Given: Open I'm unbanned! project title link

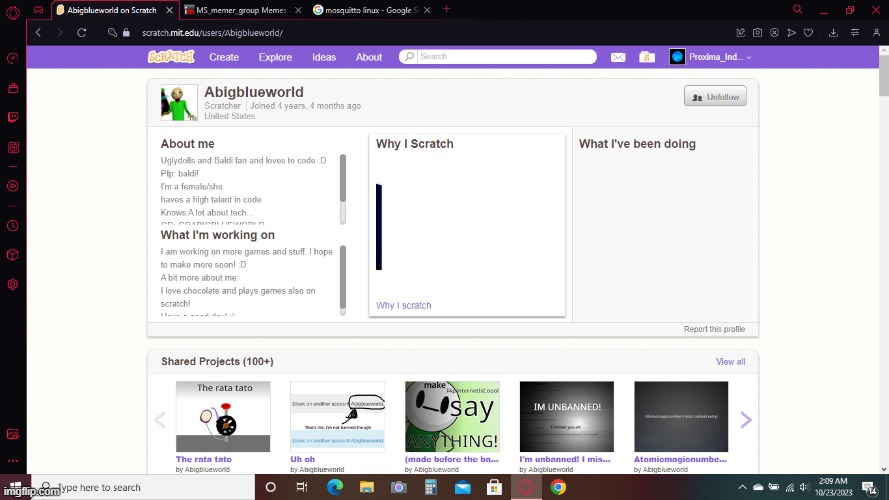Looking at the screenshot, I should coord(565,459).
